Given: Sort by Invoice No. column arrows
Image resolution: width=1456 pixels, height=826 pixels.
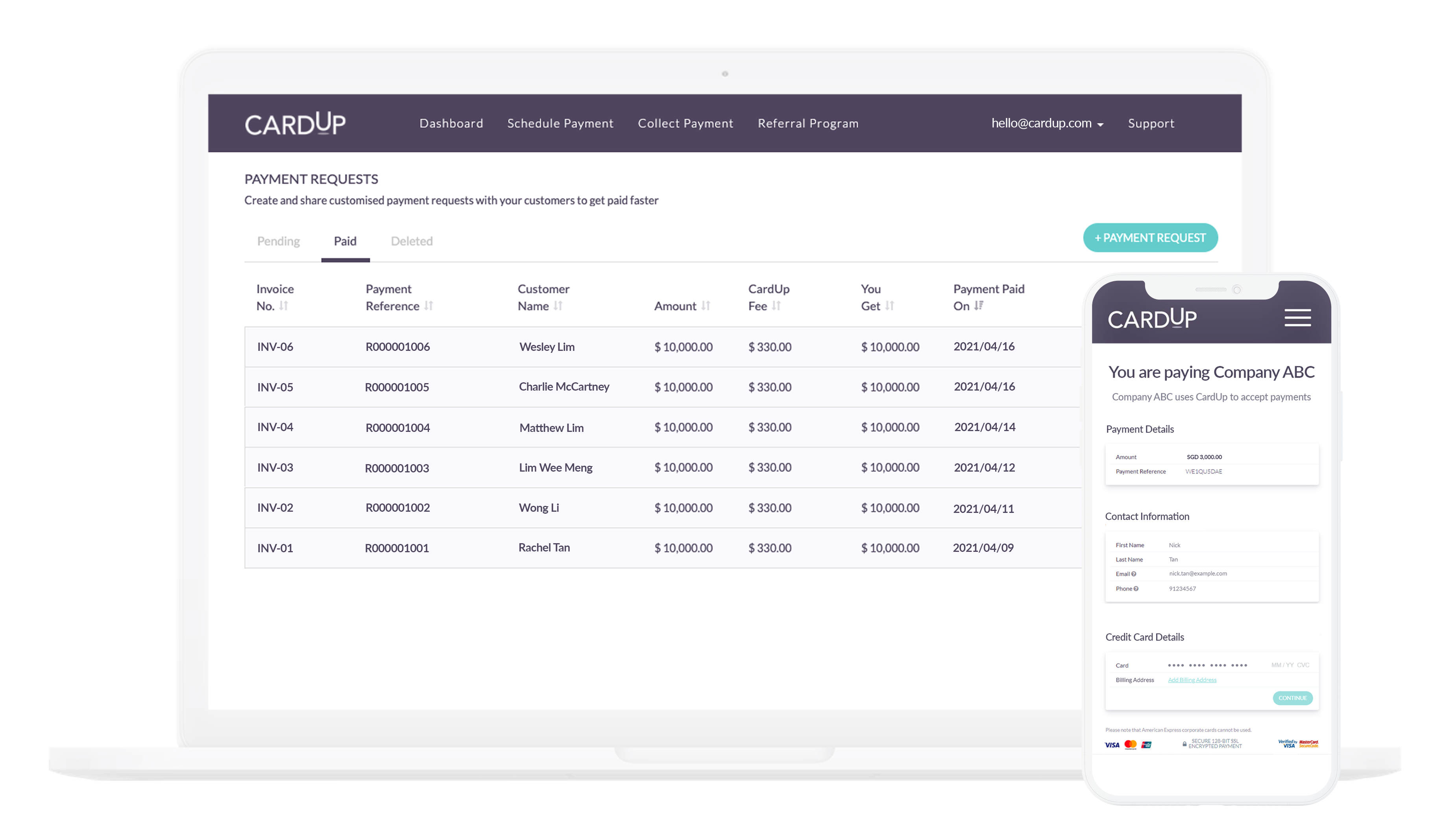Looking at the screenshot, I should [284, 306].
